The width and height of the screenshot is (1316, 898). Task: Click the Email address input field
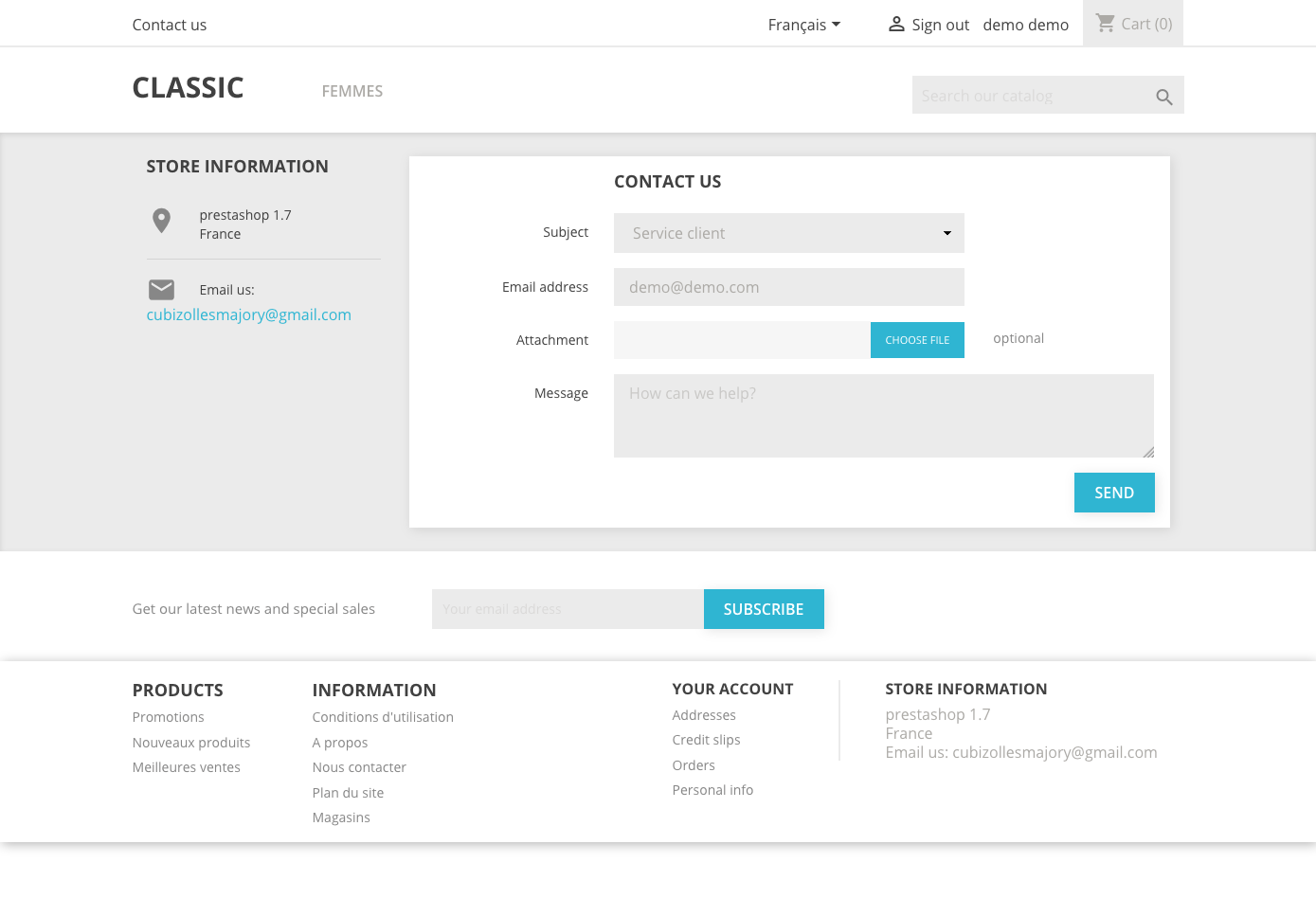tap(788, 287)
